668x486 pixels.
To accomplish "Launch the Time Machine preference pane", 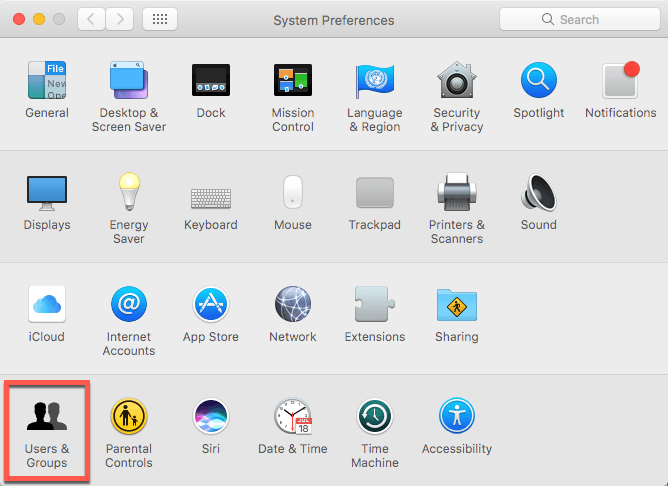I will pyautogui.click(x=375, y=417).
